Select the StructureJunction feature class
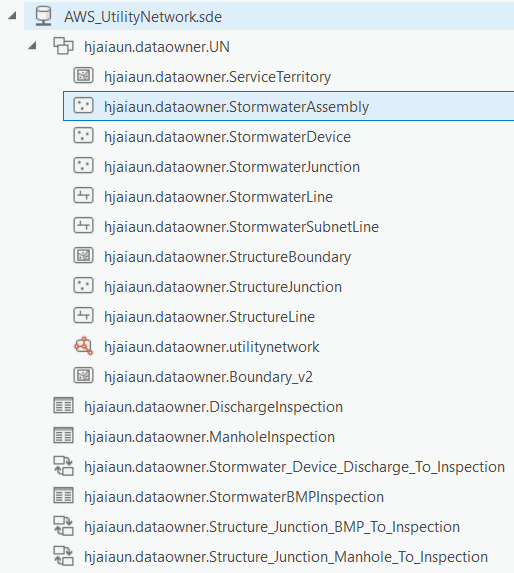 click(x=223, y=286)
